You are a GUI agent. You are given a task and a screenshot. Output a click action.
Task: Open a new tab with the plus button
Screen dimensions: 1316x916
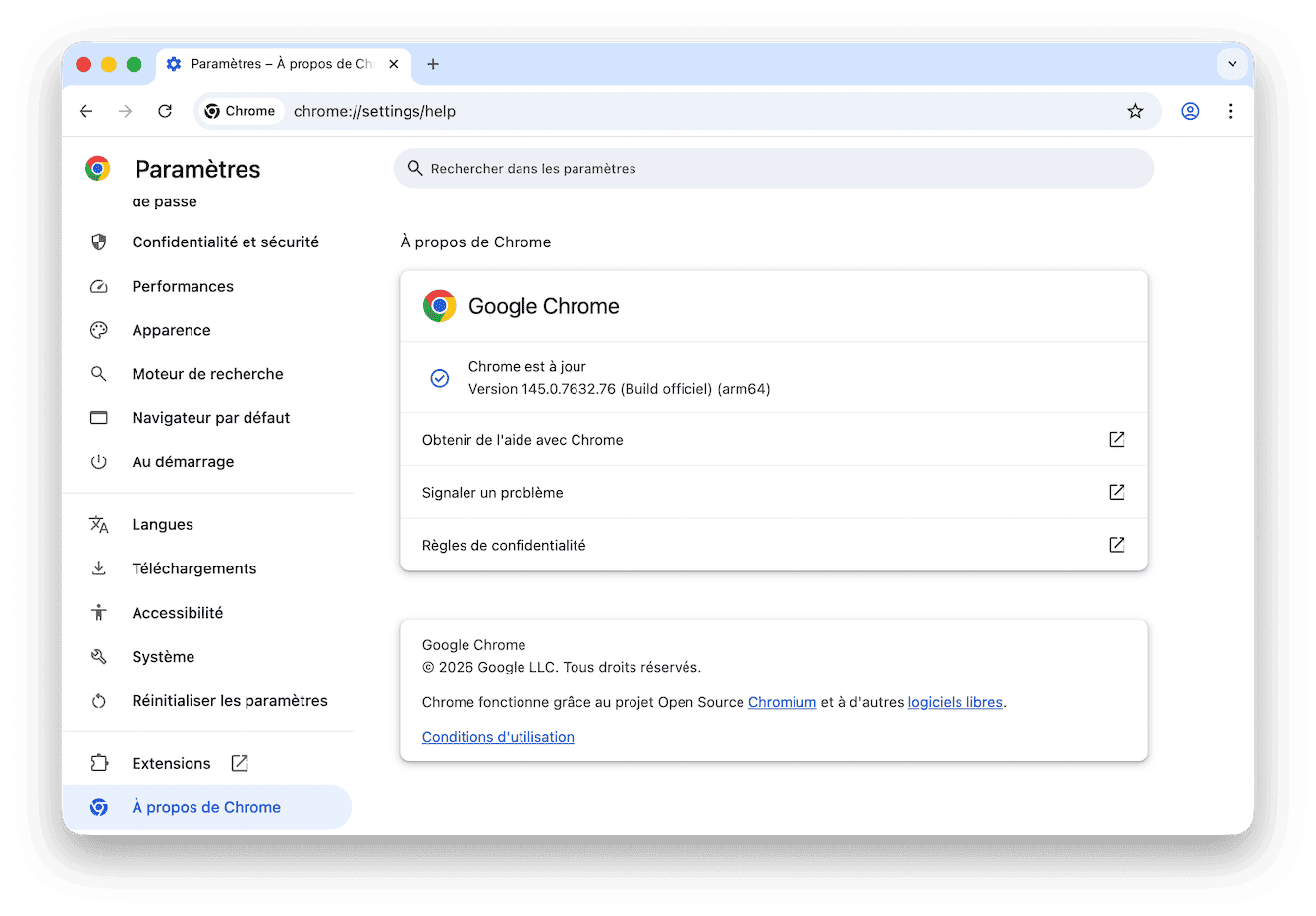(432, 64)
